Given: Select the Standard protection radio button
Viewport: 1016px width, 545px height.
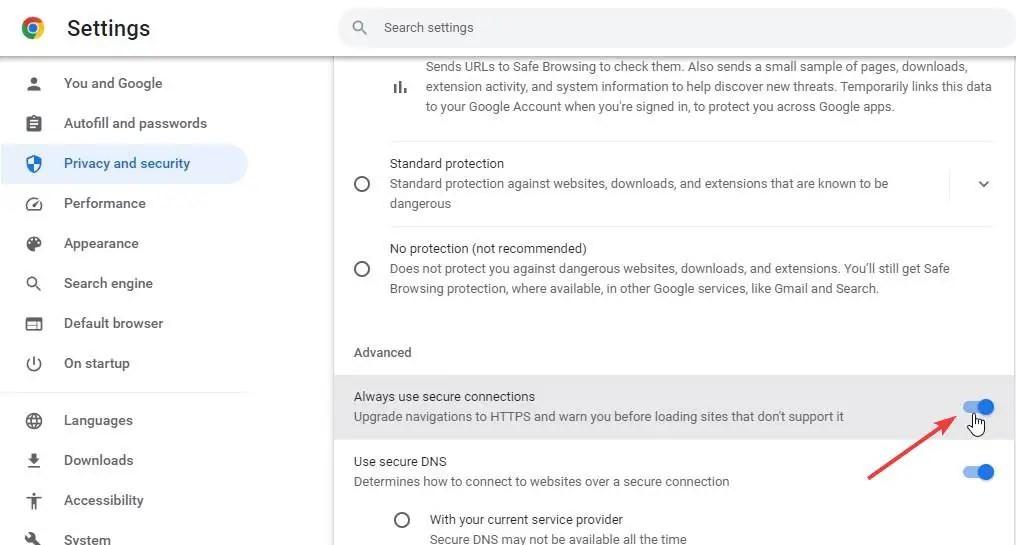Looking at the screenshot, I should click(x=362, y=184).
